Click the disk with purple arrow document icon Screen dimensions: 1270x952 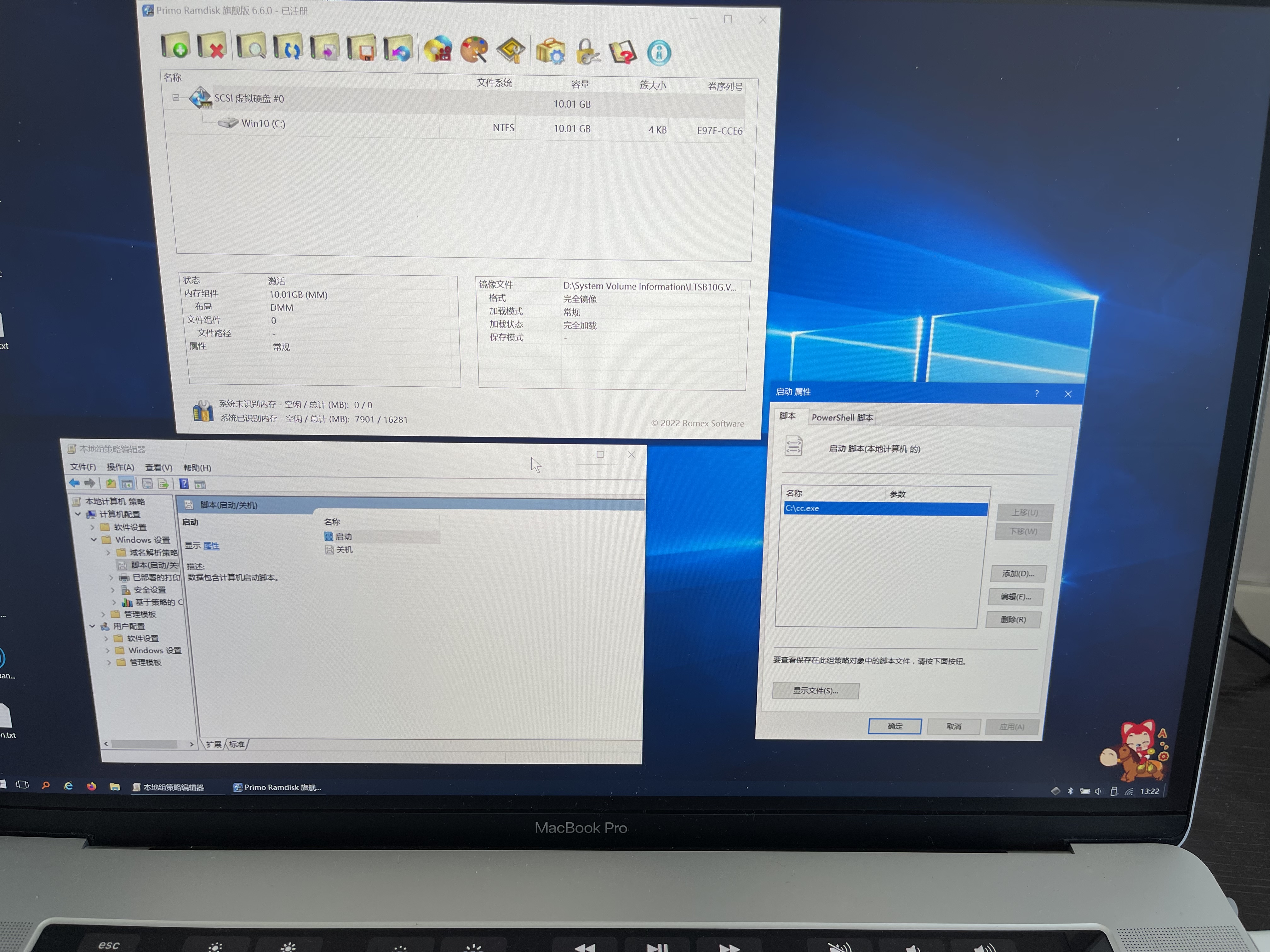[324, 48]
